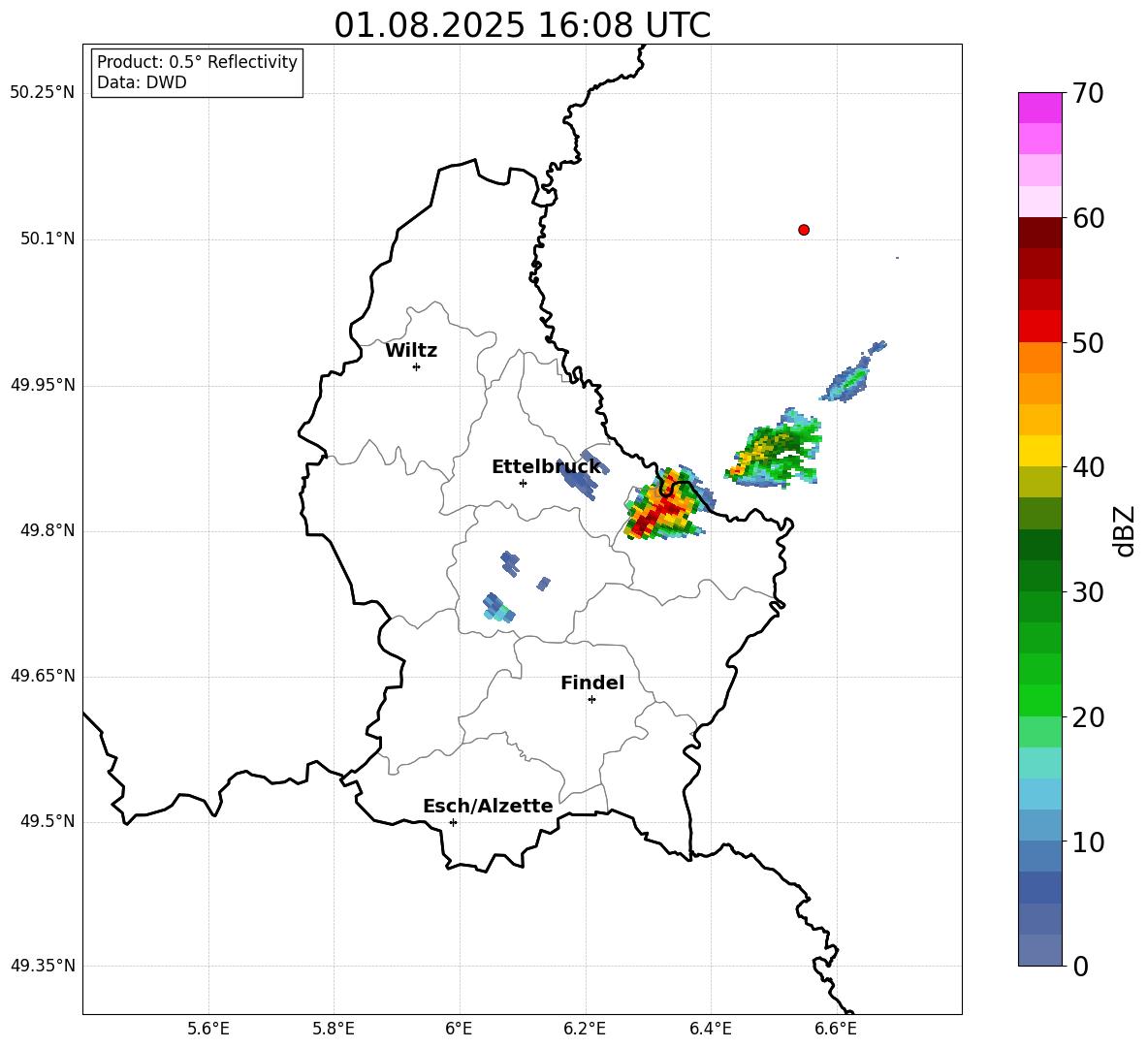Click the Product: 0.5° Reflectivity label
1148x1048 pixels.
[x=197, y=62]
